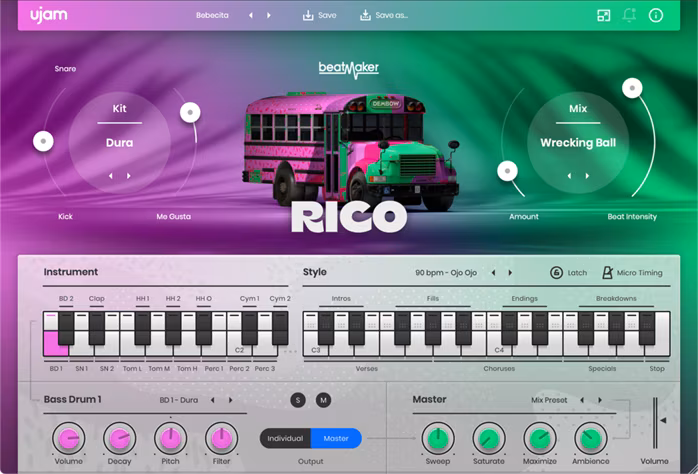This screenshot has width=698, height=474.
Task: Click the master Volume fader handle
Action: coord(663,420)
